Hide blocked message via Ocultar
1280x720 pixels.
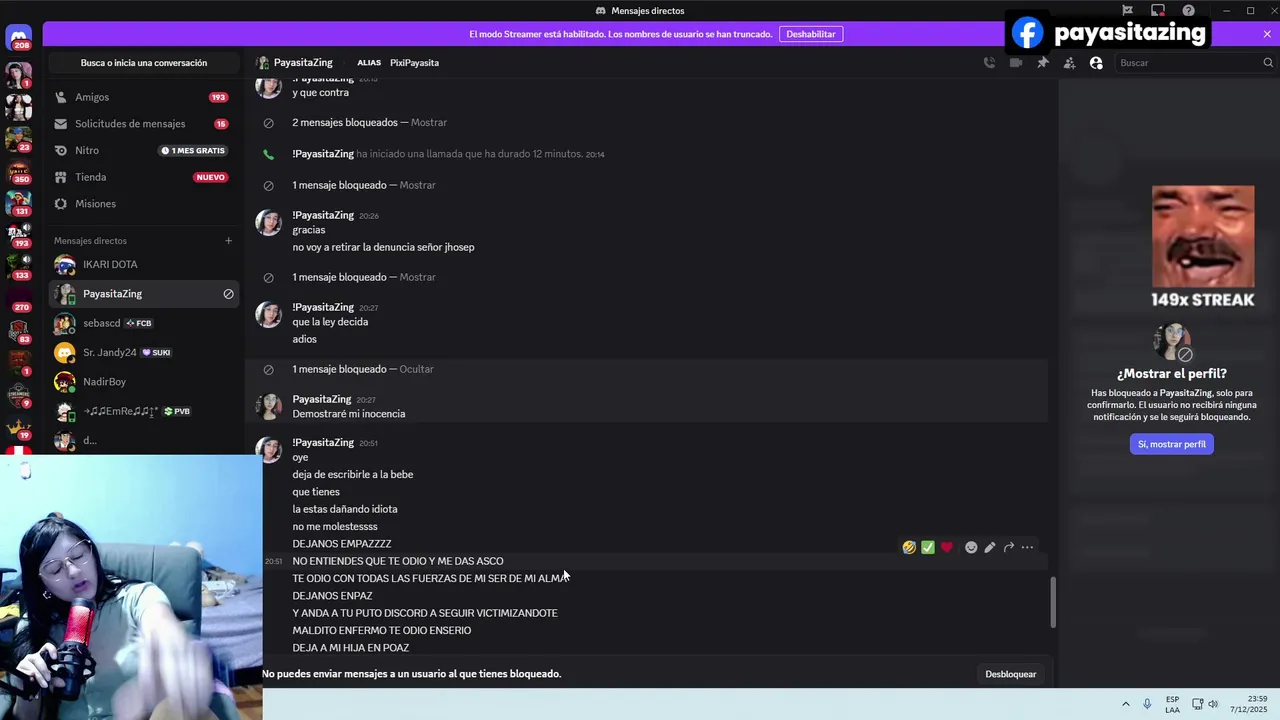click(416, 369)
